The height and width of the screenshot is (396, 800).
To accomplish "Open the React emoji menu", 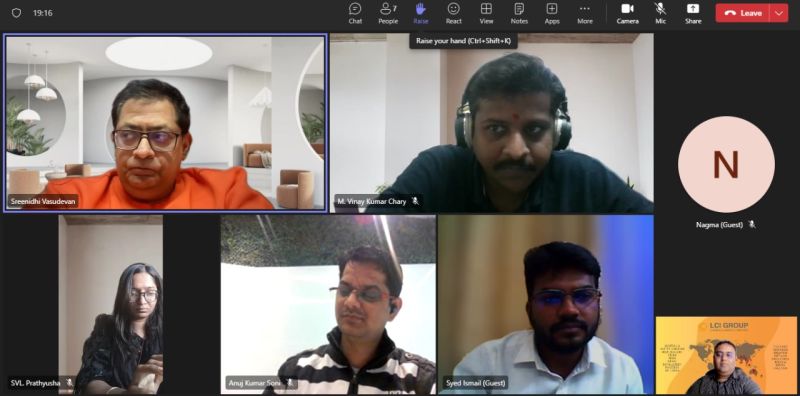I will 454,13.
